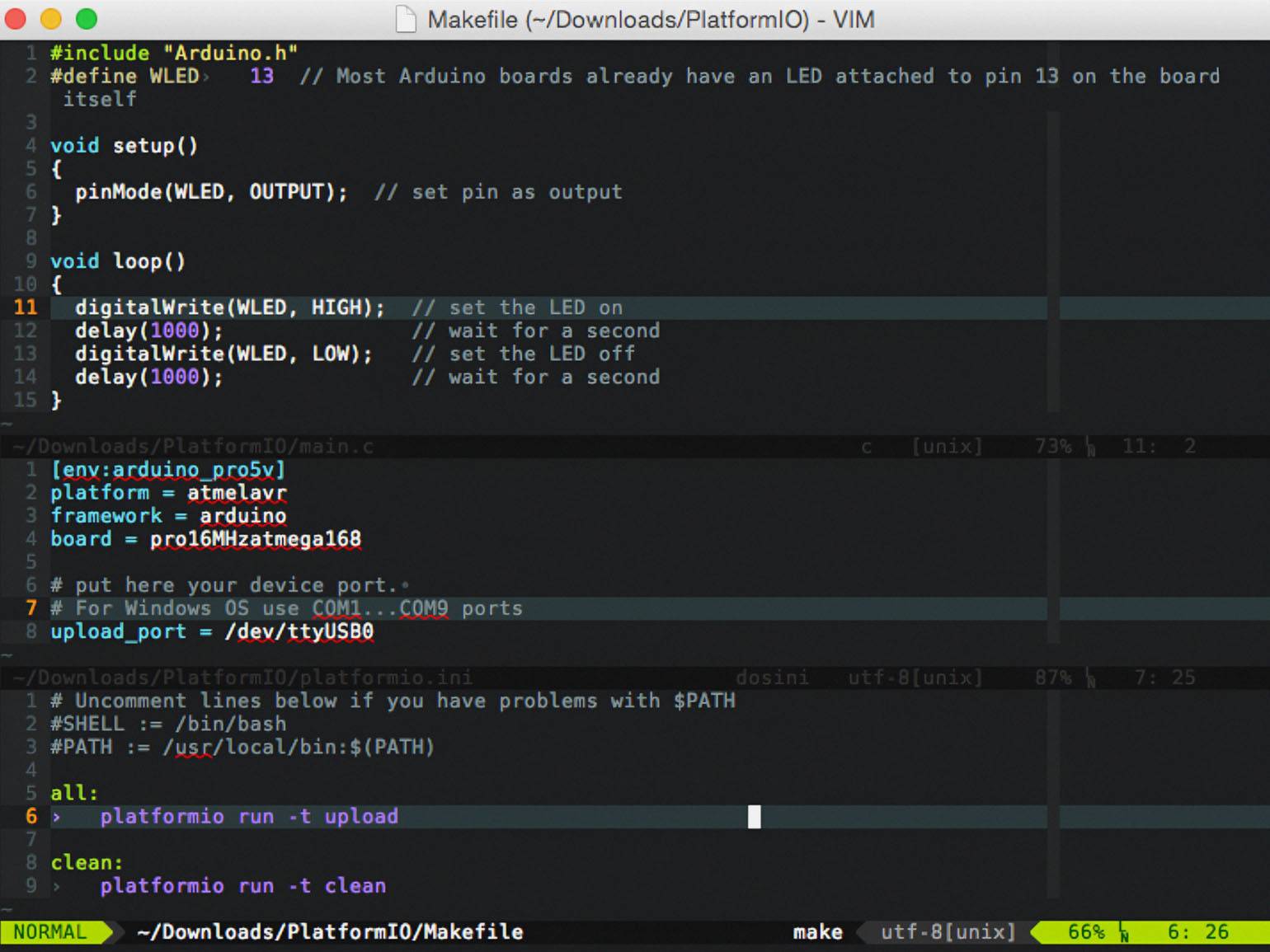Click the "# put here your device port." comment
The height and width of the screenshot is (952, 1270).
tap(223, 585)
